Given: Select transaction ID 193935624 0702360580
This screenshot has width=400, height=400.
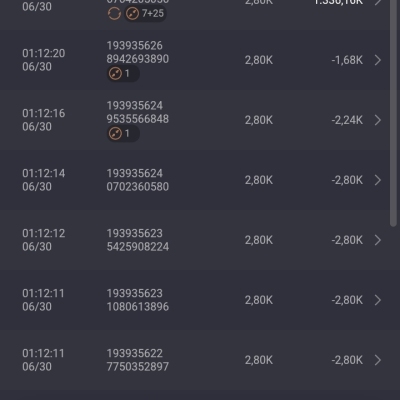Looking at the screenshot, I should click(x=138, y=180).
